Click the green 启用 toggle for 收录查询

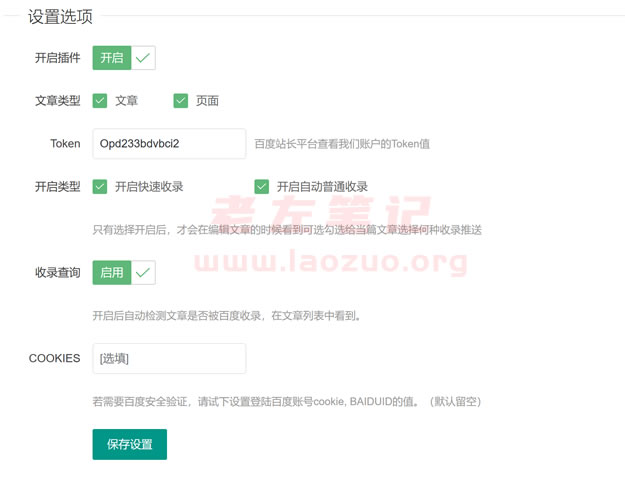tap(112, 272)
